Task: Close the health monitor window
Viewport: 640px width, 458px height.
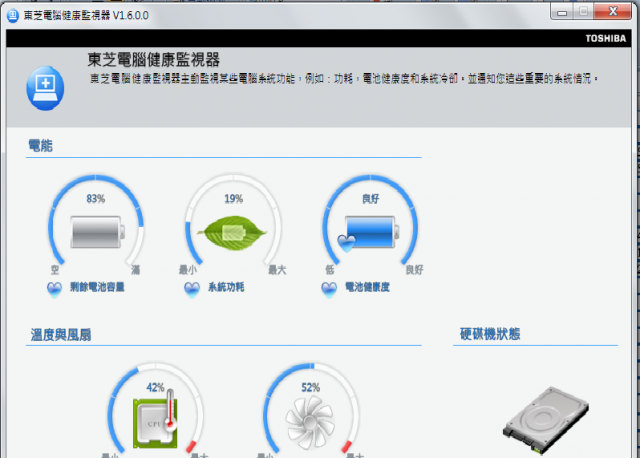Action: (x=613, y=11)
